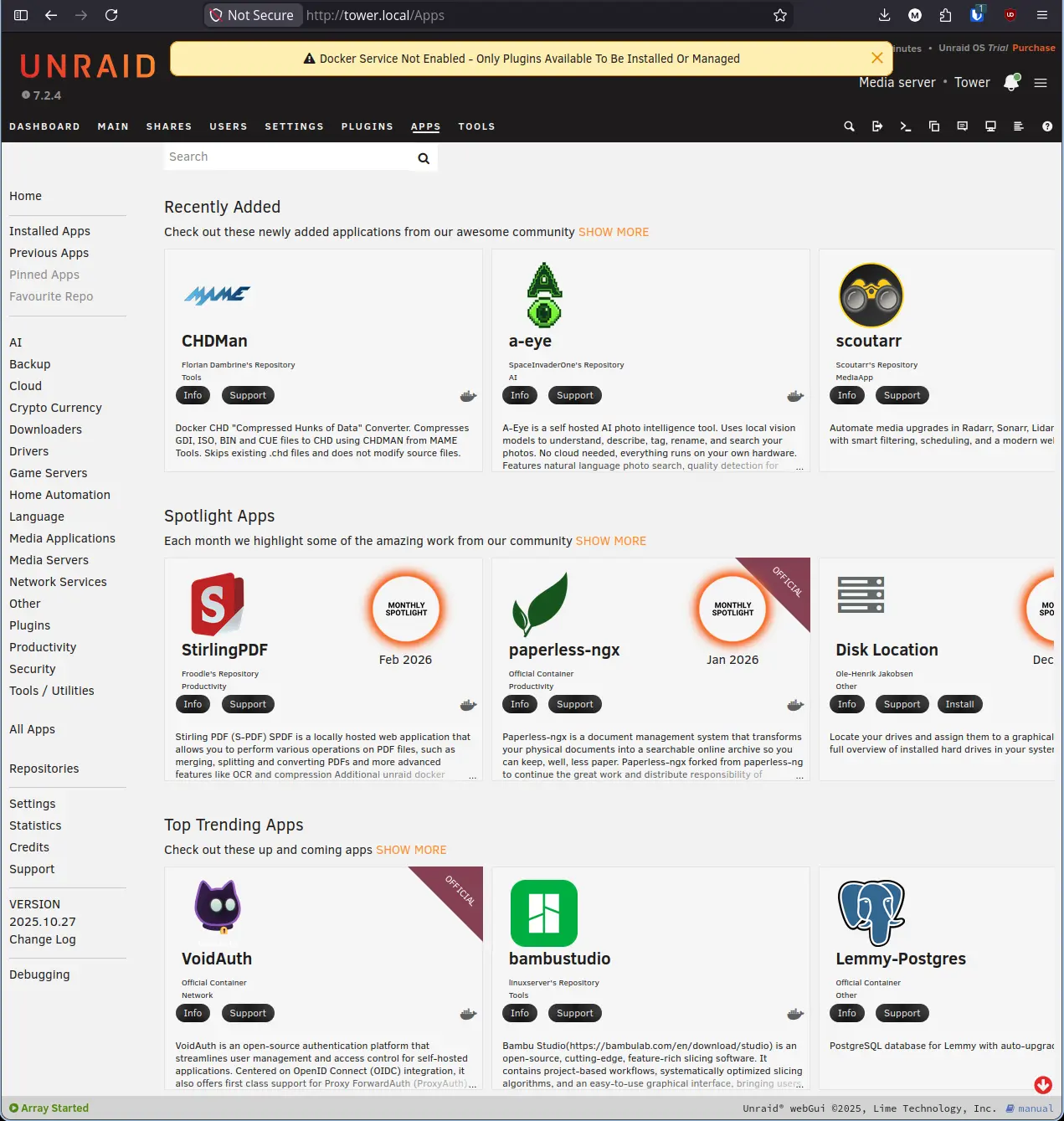The height and width of the screenshot is (1121, 1064).
Task: Open Change Log link in sidebar
Action: click(x=43, y=939)
